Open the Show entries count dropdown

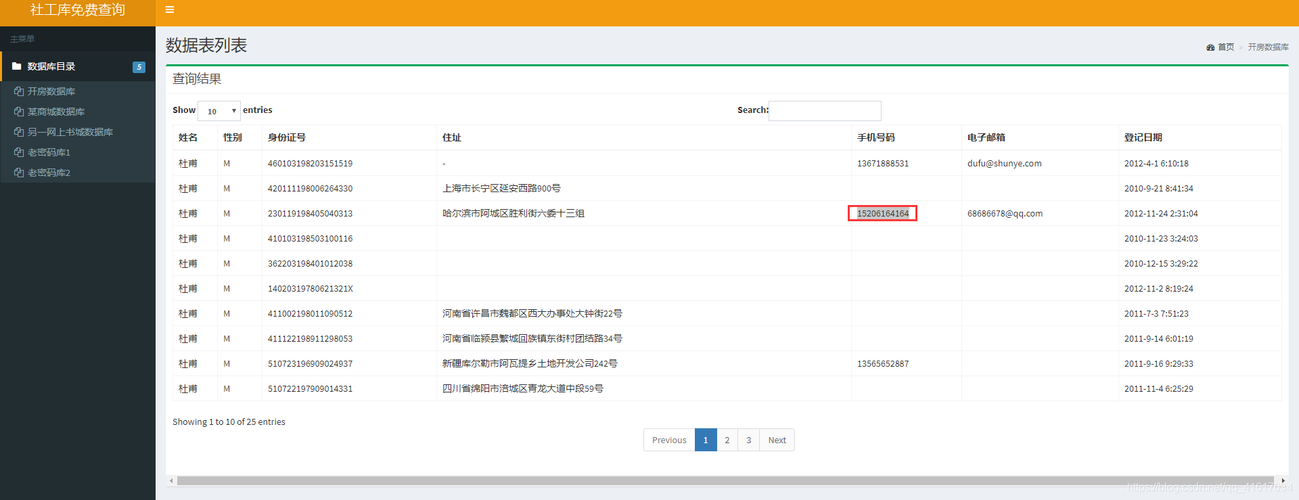pos(220,111)
